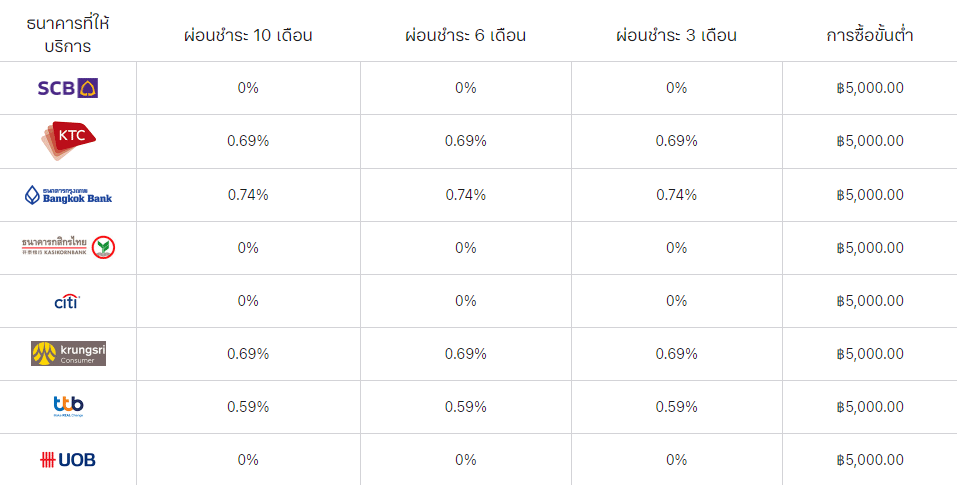Click the ธนาคารที่ให้บริการ column header
The image size is (957, 485).
tap(68, 34)
